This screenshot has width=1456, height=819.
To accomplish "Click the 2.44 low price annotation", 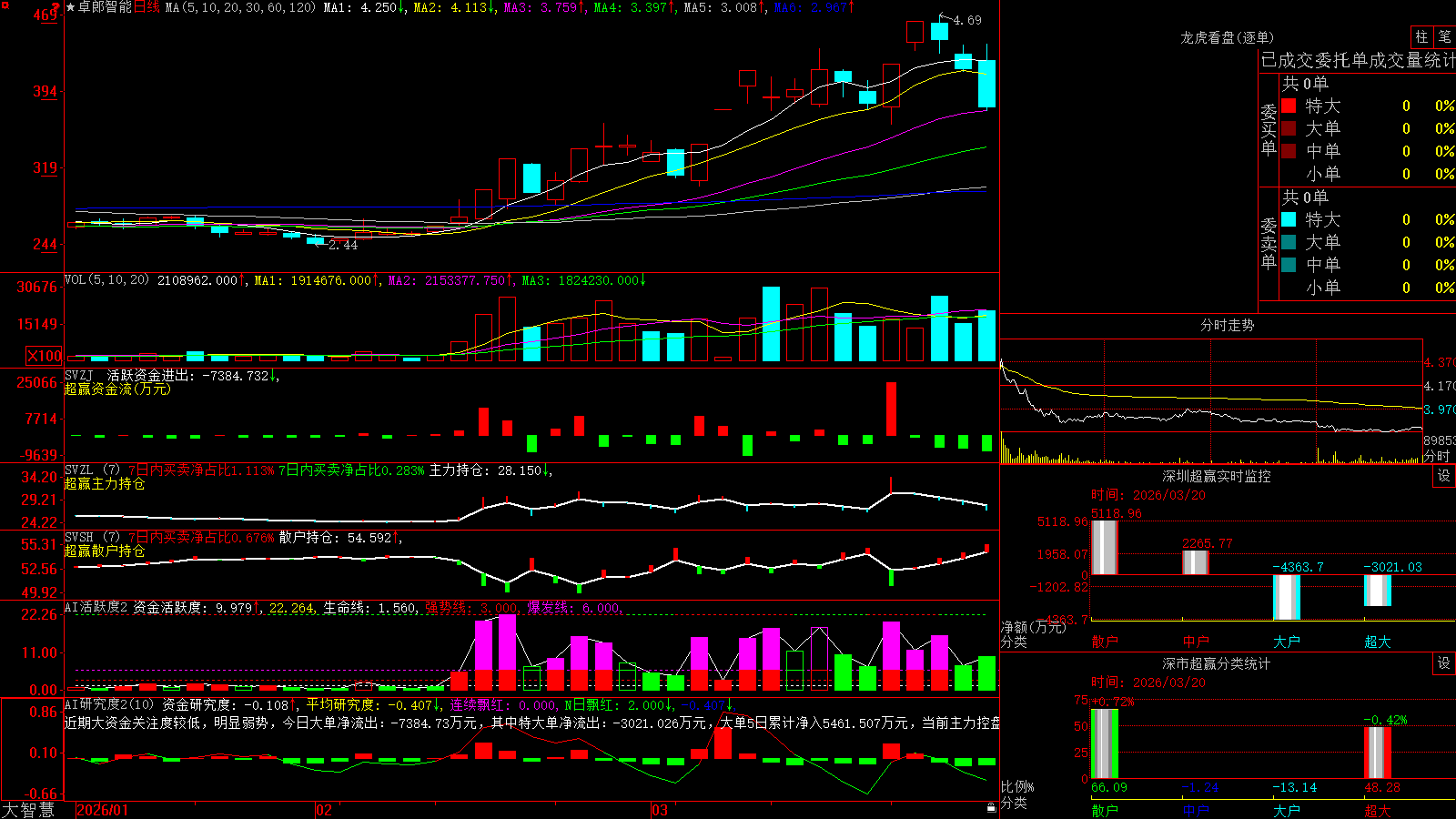I will point(343,245).
